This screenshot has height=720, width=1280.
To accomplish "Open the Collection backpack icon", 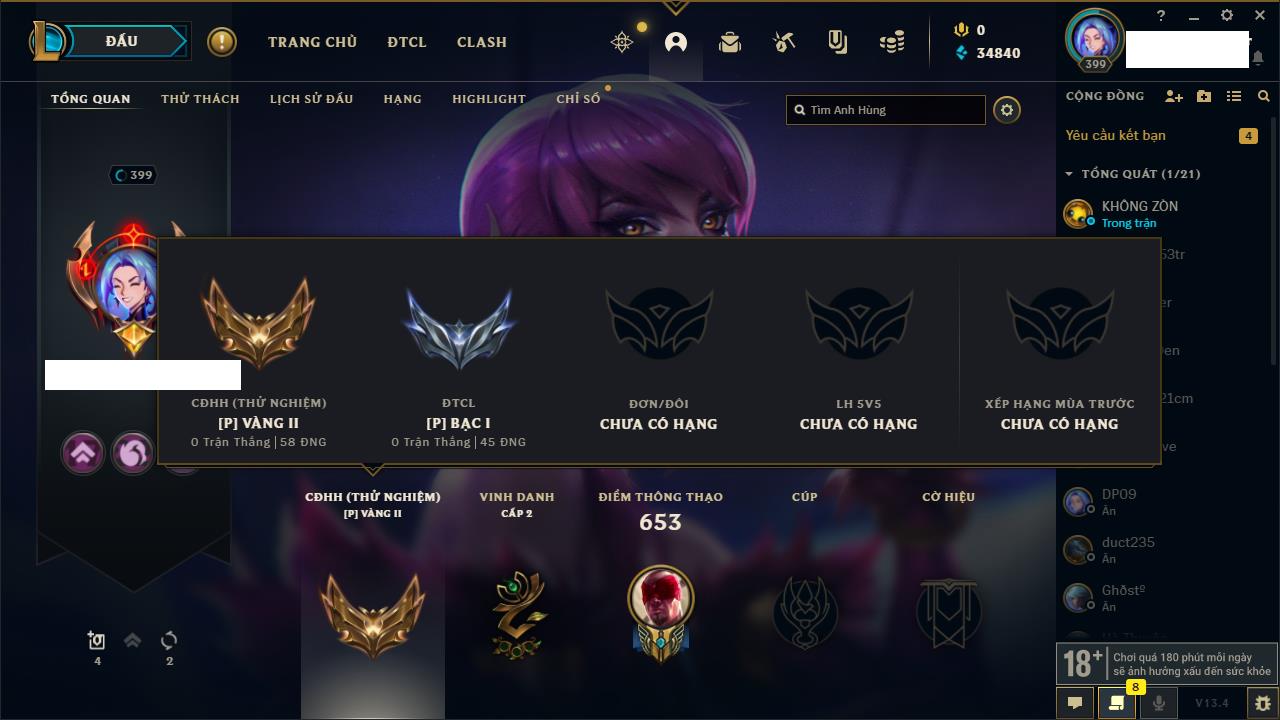I will (x=730, y=42).
